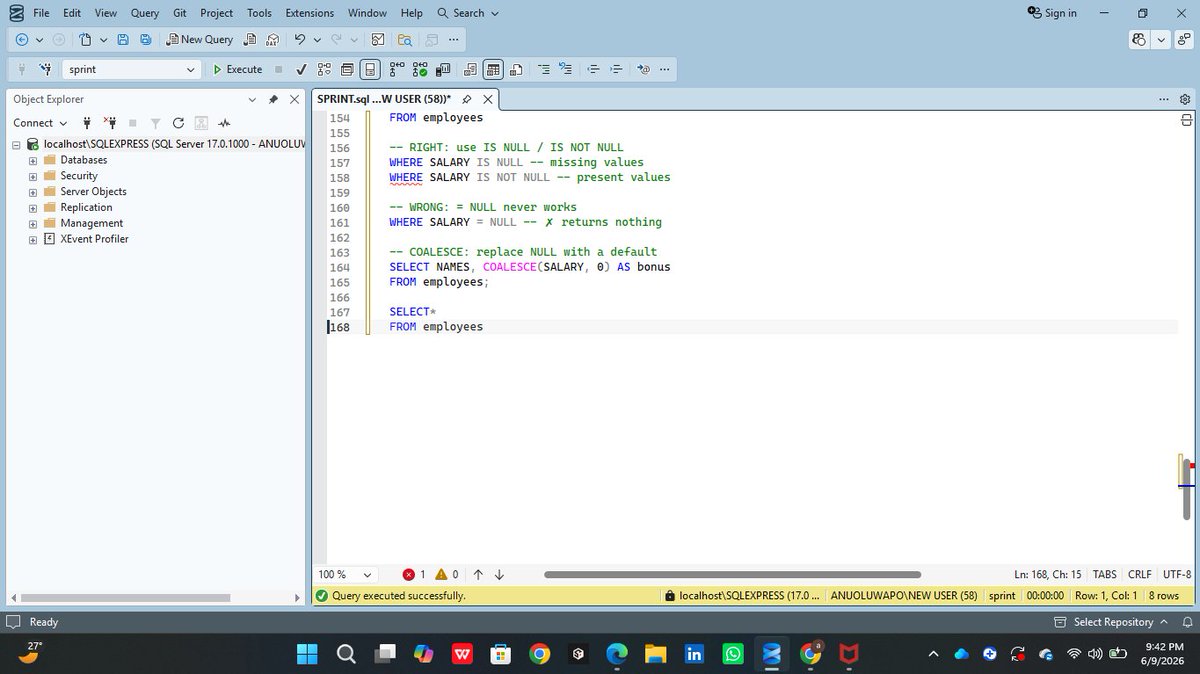The height and width of the screenshot is (674, 1200).
Task: Open the Tools menu
Action: point(259,13)
